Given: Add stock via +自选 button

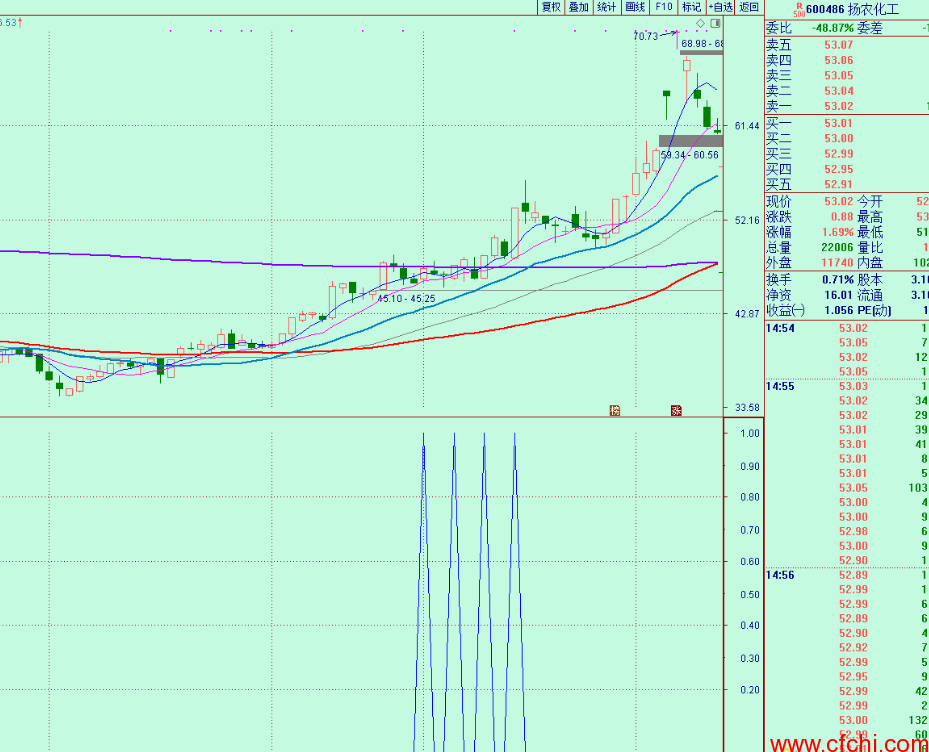Looking at the screenshot, I should point(720,7).
